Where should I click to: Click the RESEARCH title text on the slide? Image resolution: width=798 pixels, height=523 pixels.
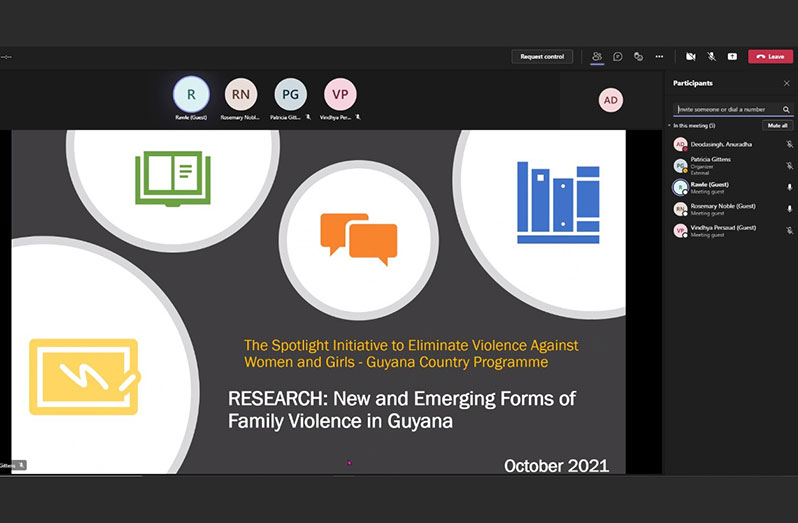(x=402, y=410)
